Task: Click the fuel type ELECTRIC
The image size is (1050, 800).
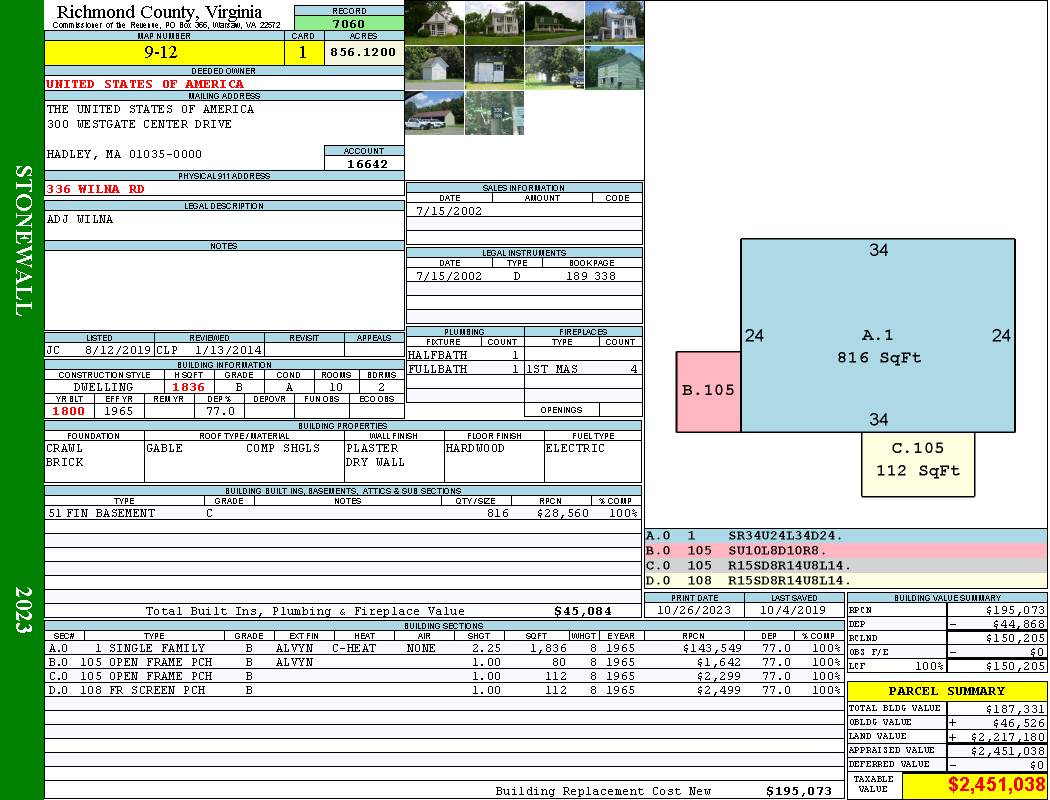Action: coord(575,448)
